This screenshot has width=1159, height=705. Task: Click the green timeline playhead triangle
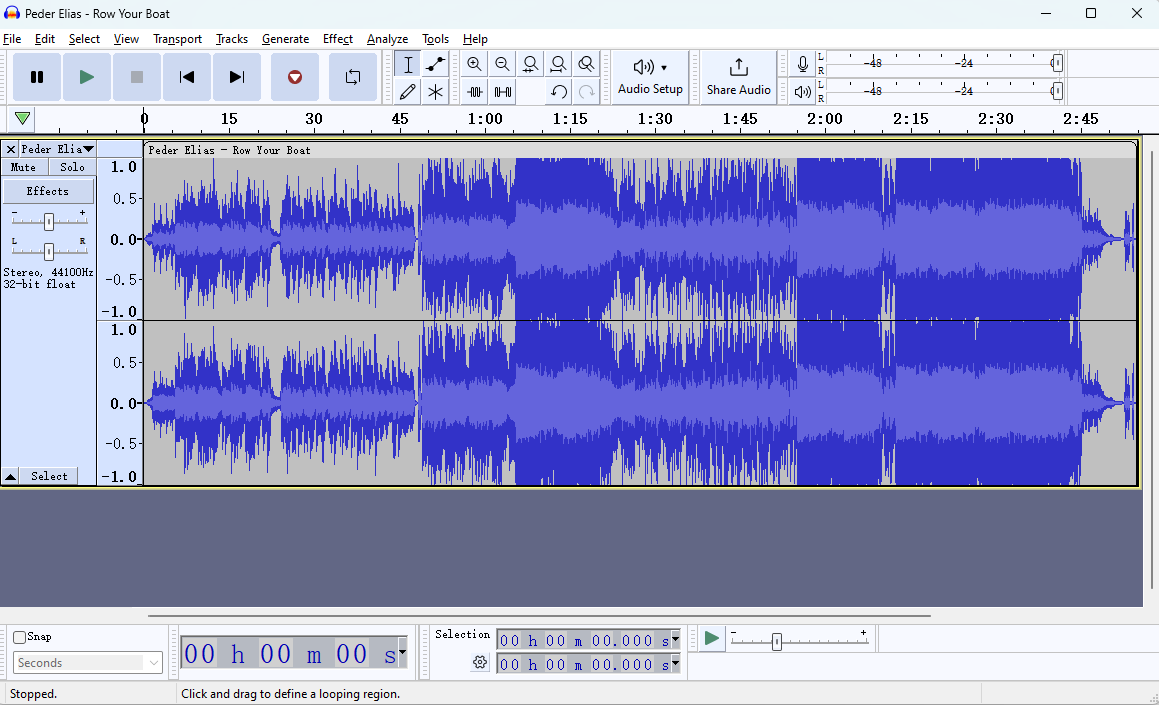22,118
